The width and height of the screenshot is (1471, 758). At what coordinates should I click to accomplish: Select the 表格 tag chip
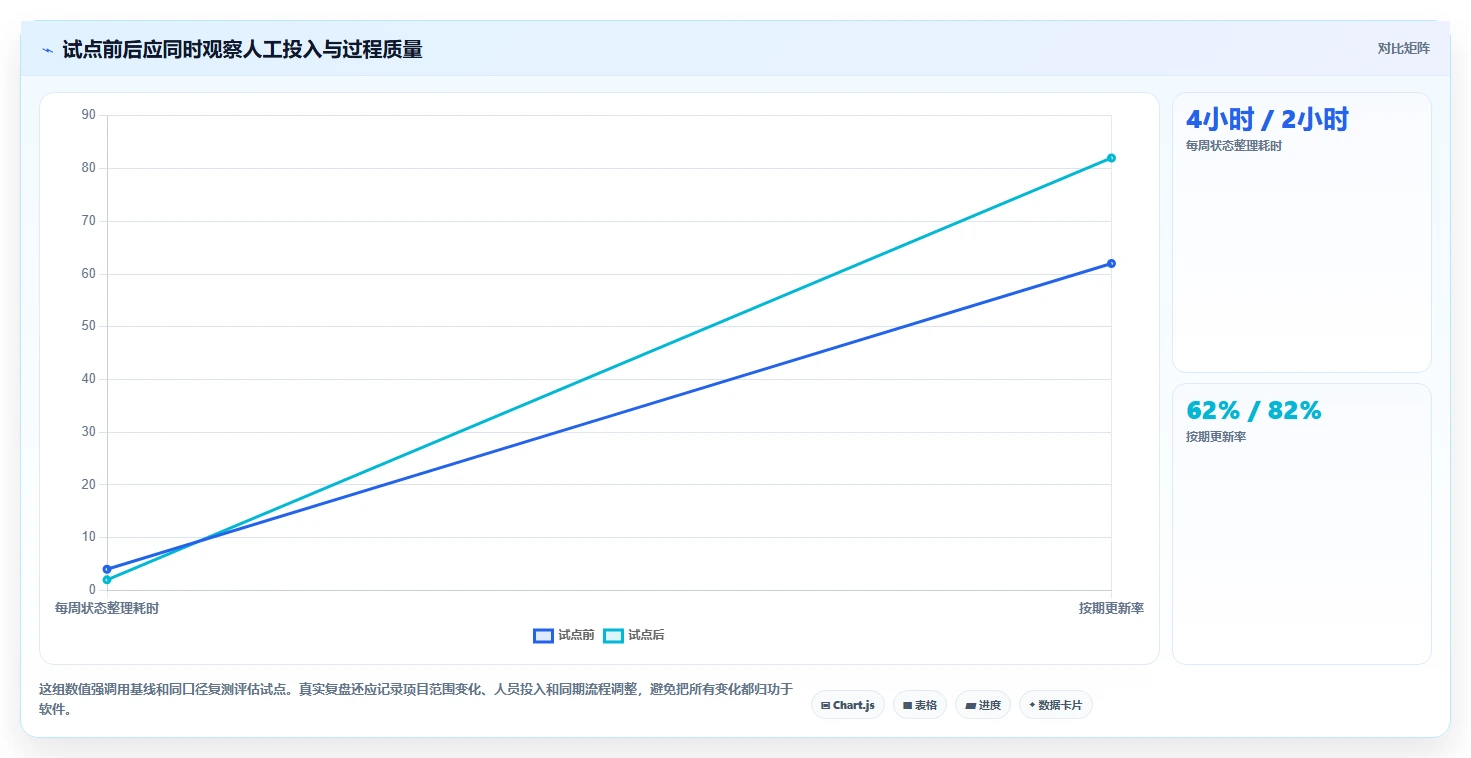click(x=919, y=705)
